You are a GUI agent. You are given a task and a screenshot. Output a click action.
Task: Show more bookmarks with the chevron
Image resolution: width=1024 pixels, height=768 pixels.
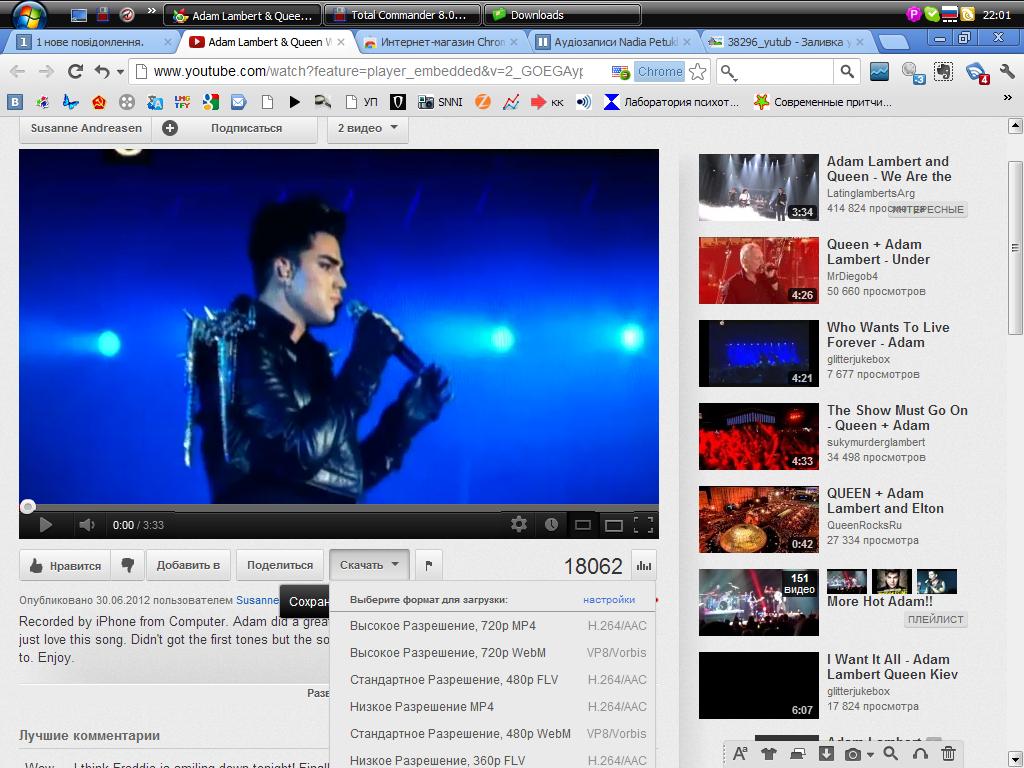[1008, 98]
